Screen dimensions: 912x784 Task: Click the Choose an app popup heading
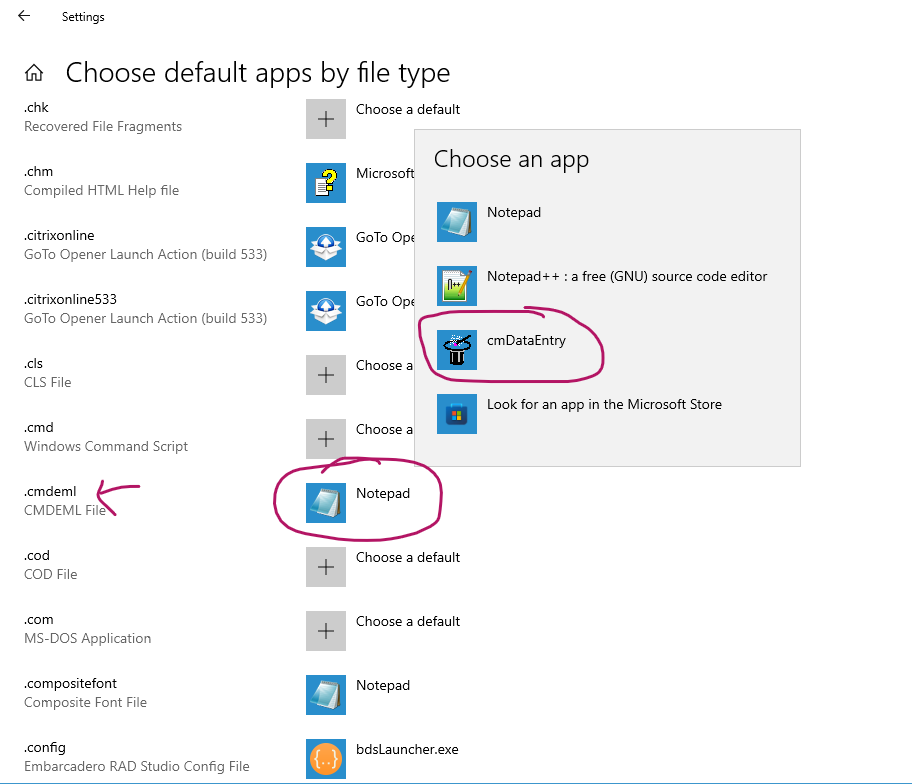click(511, 159)
